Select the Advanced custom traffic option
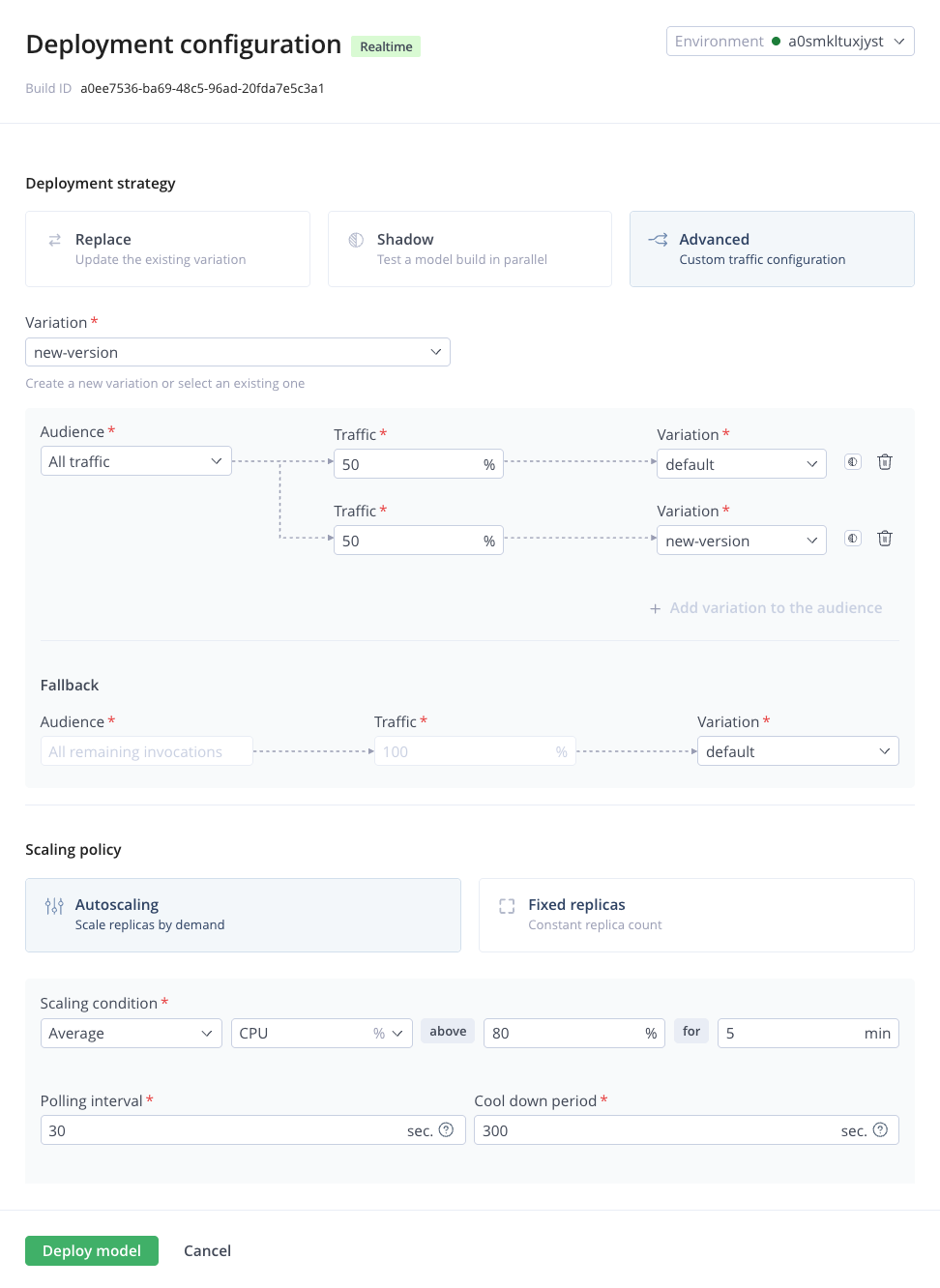 772,249
